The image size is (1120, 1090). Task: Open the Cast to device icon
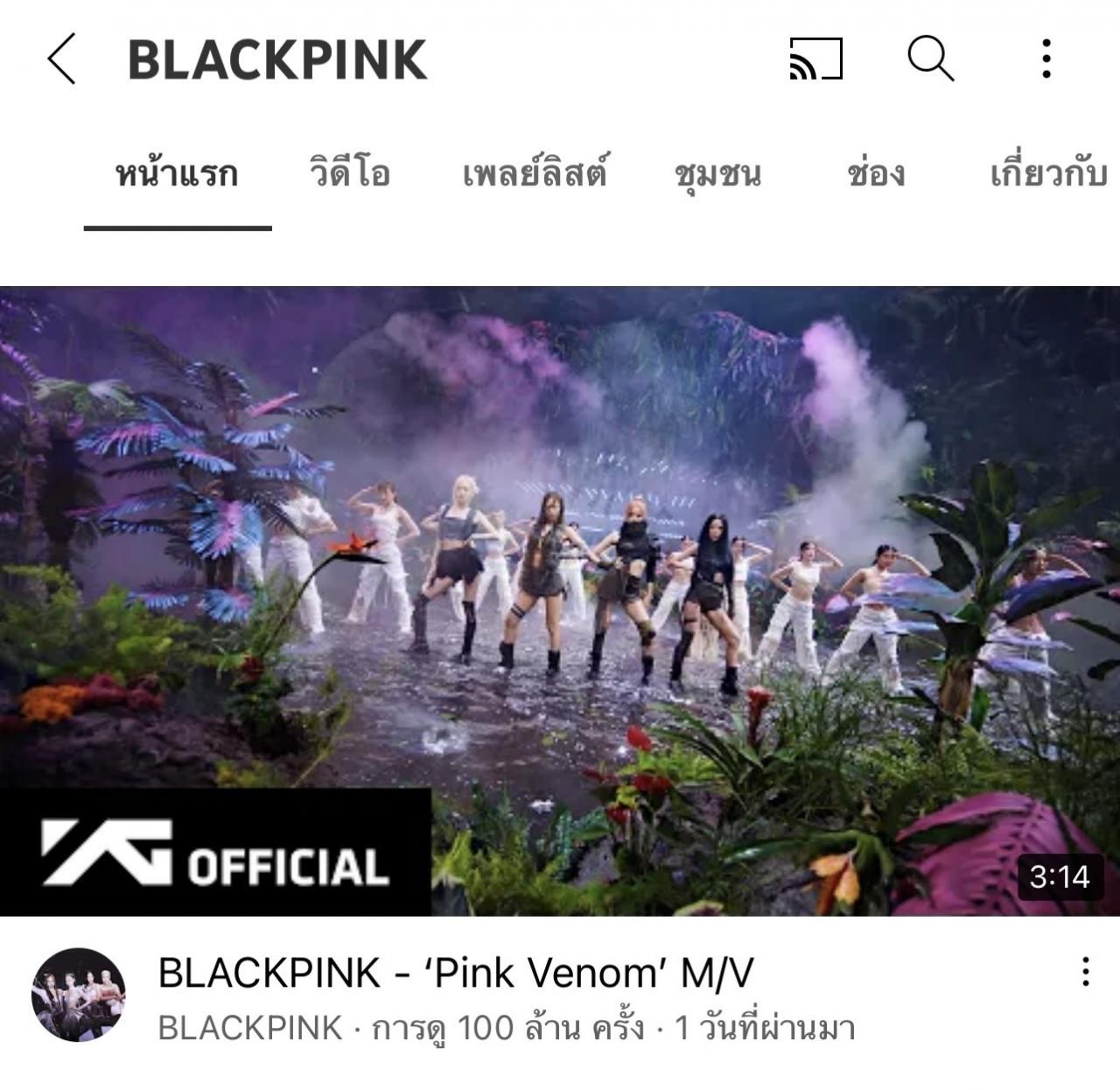pos(815,59)
